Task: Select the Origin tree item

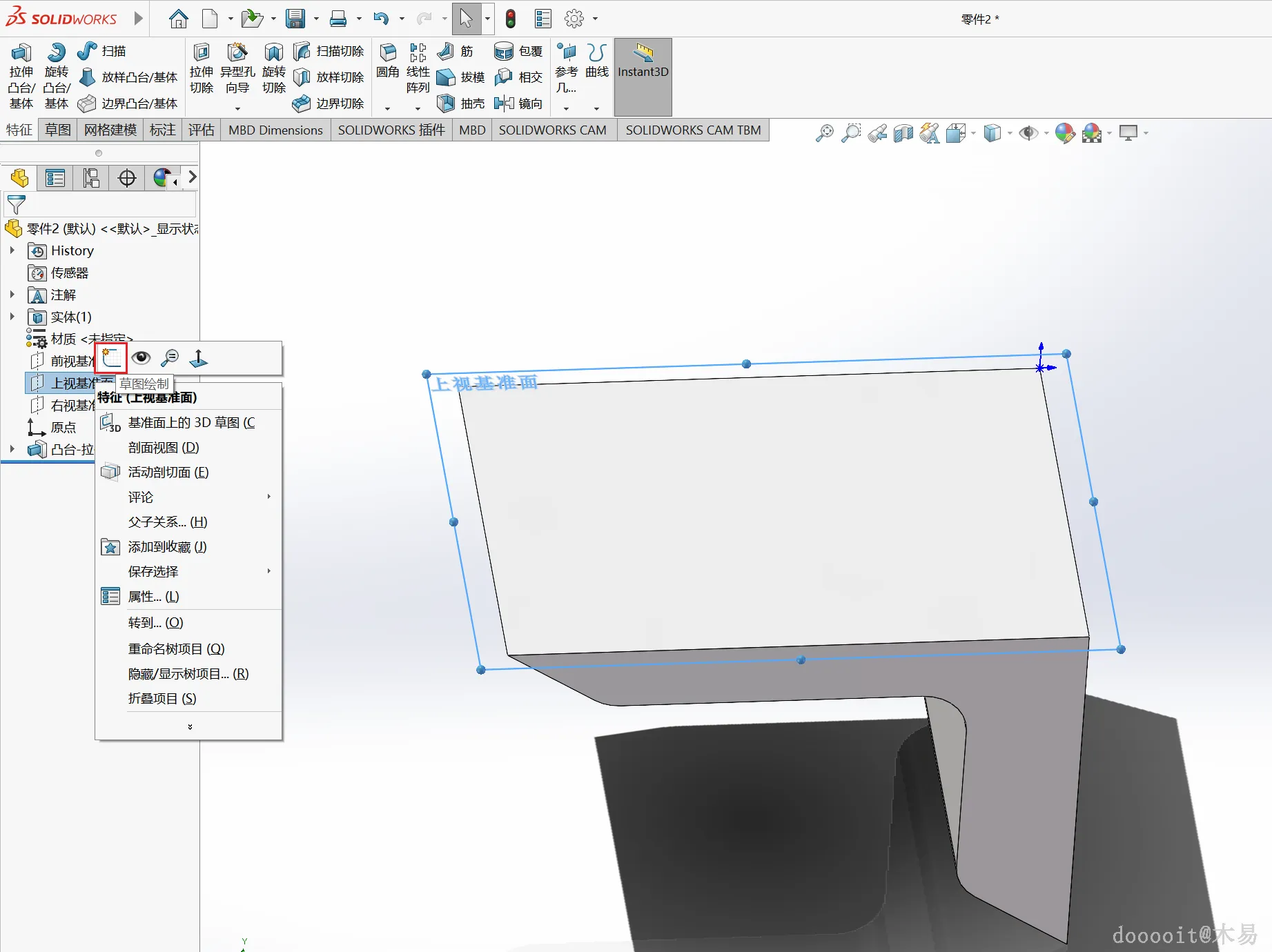Action: point(63,428)
